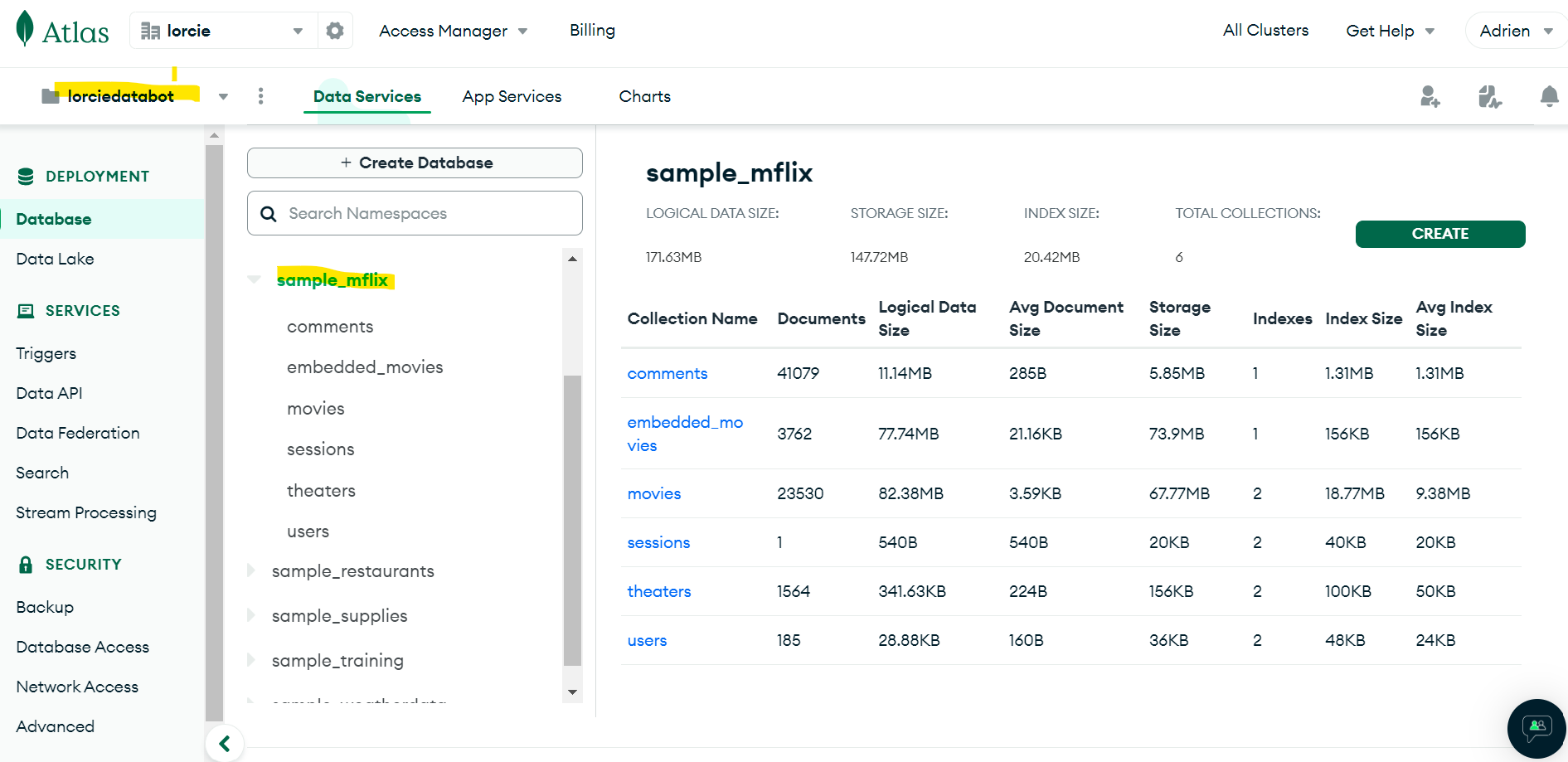Click the sample_mflix database heading
Screen dimensions: 1568x762
coord(730,172)
